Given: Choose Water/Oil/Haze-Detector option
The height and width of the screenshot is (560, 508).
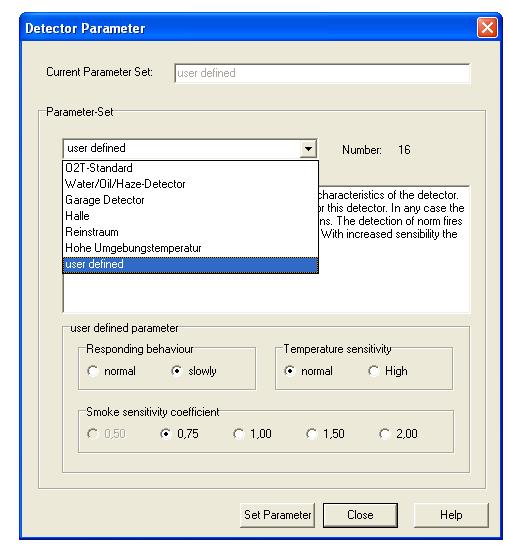Looking at the screenshot, I should pyautogui.click(x=190, y=184).
